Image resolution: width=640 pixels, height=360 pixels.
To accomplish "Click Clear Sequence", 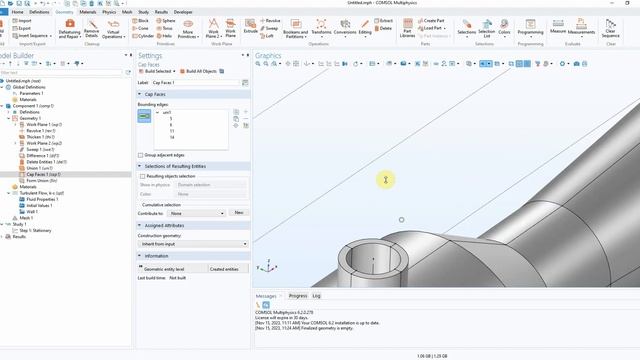I will 610,29.
